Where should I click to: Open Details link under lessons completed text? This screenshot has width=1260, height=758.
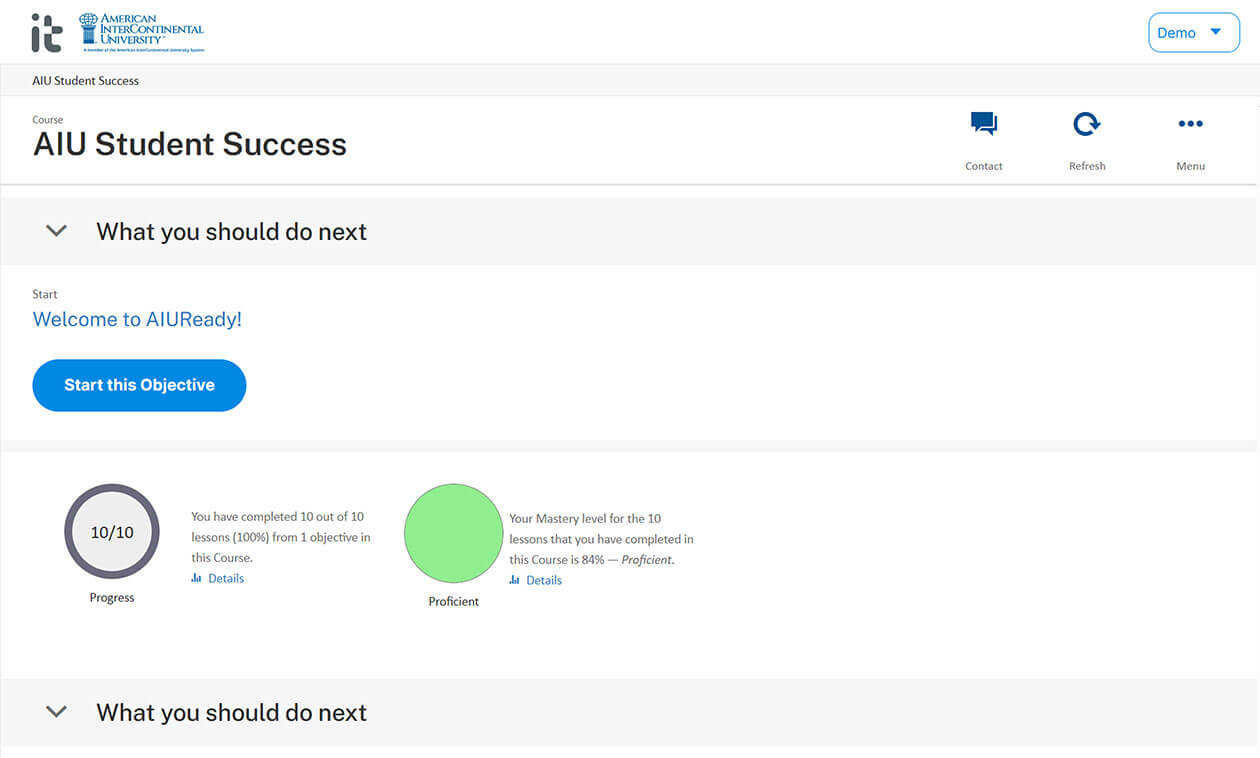click(x=226, y=578)
